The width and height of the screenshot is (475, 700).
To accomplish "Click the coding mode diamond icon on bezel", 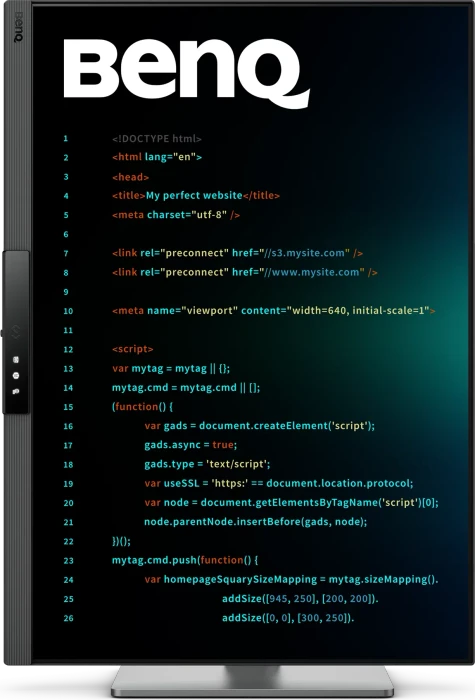I will point(16,331).
